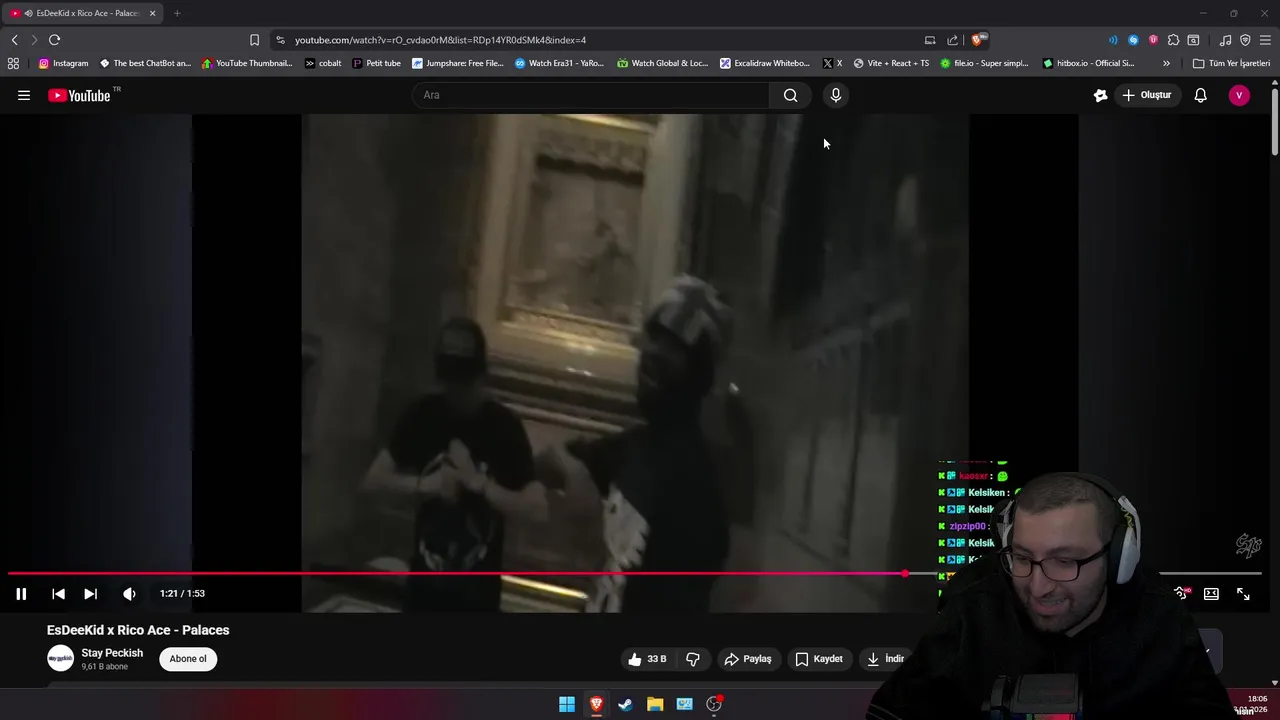The image size is (1280, 720).
Task: Open the V account avatar menu
Action: 1239,95
